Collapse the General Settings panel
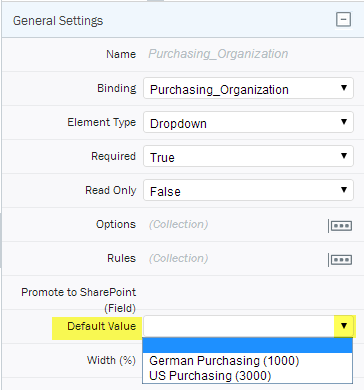The image size is (364, 390). [x=343, y=20]
